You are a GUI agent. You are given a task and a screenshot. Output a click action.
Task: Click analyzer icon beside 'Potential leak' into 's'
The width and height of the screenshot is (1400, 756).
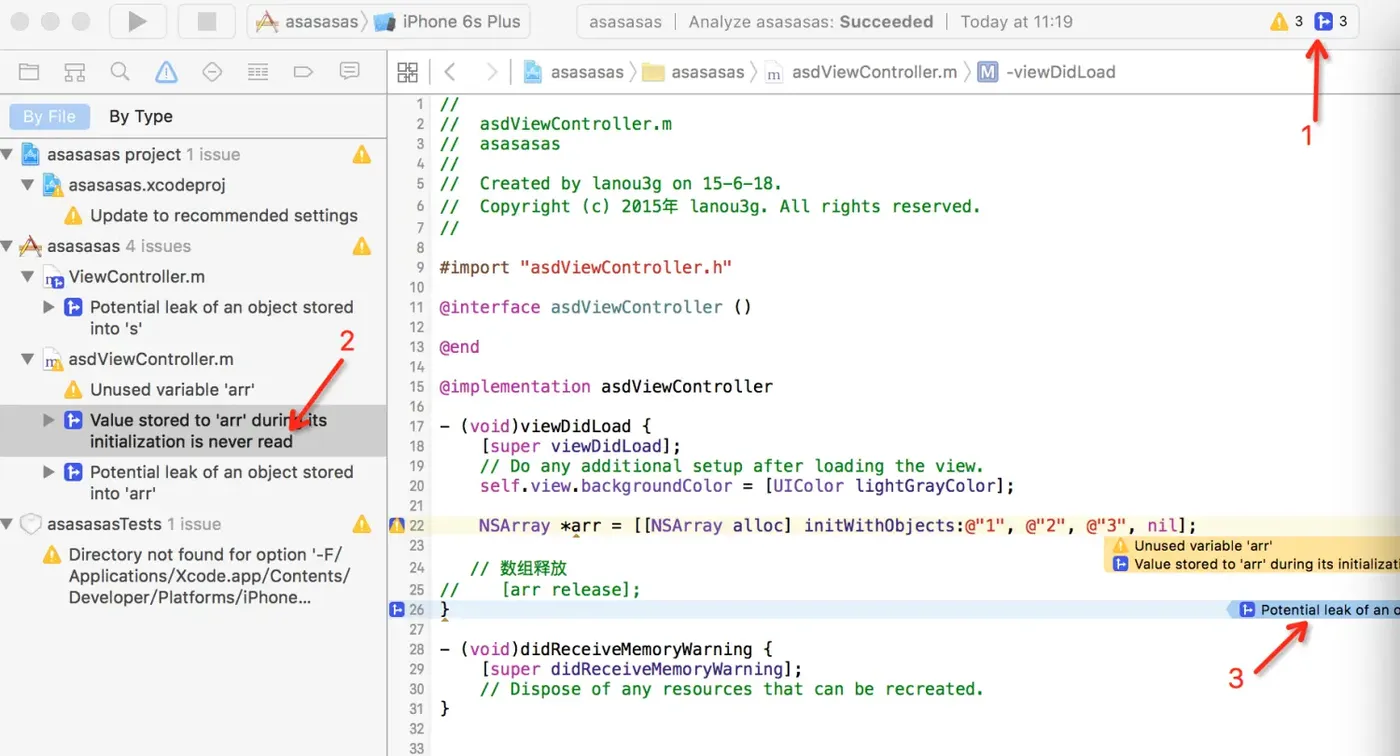tap(73, 307)
